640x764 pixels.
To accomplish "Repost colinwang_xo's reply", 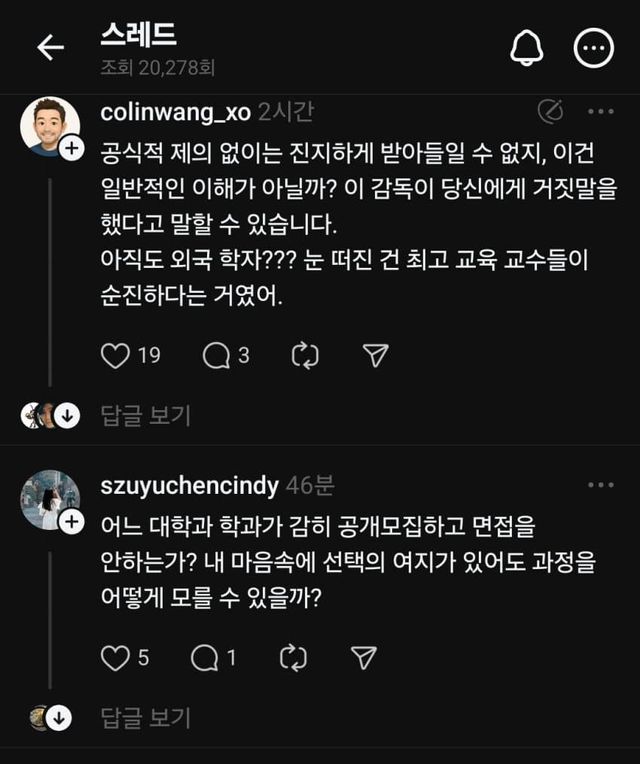I will [x=304, y=355].
